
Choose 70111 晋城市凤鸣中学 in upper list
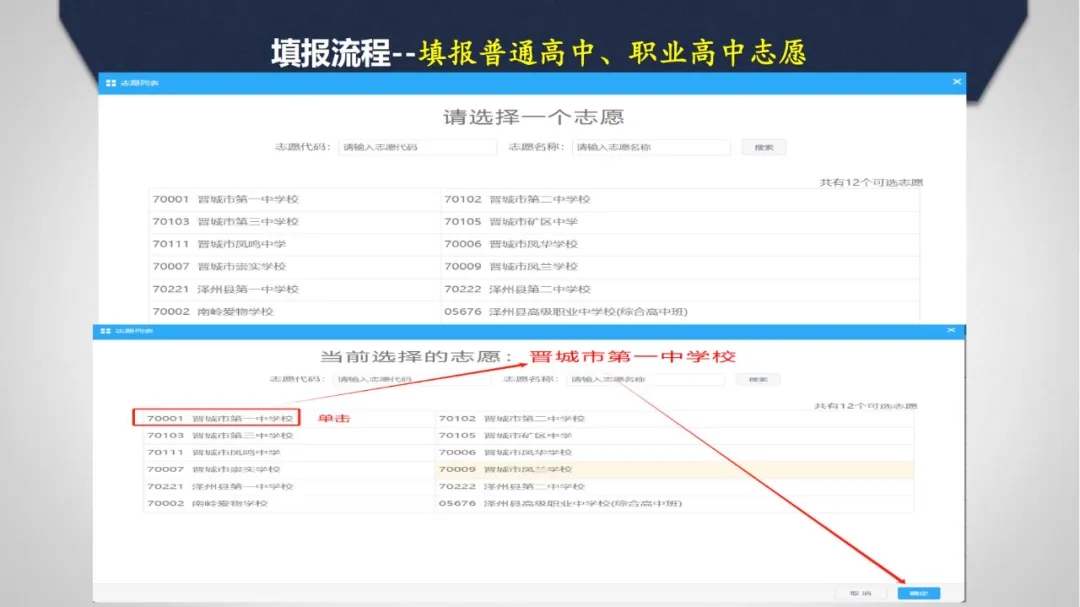[x=219, y=244]
